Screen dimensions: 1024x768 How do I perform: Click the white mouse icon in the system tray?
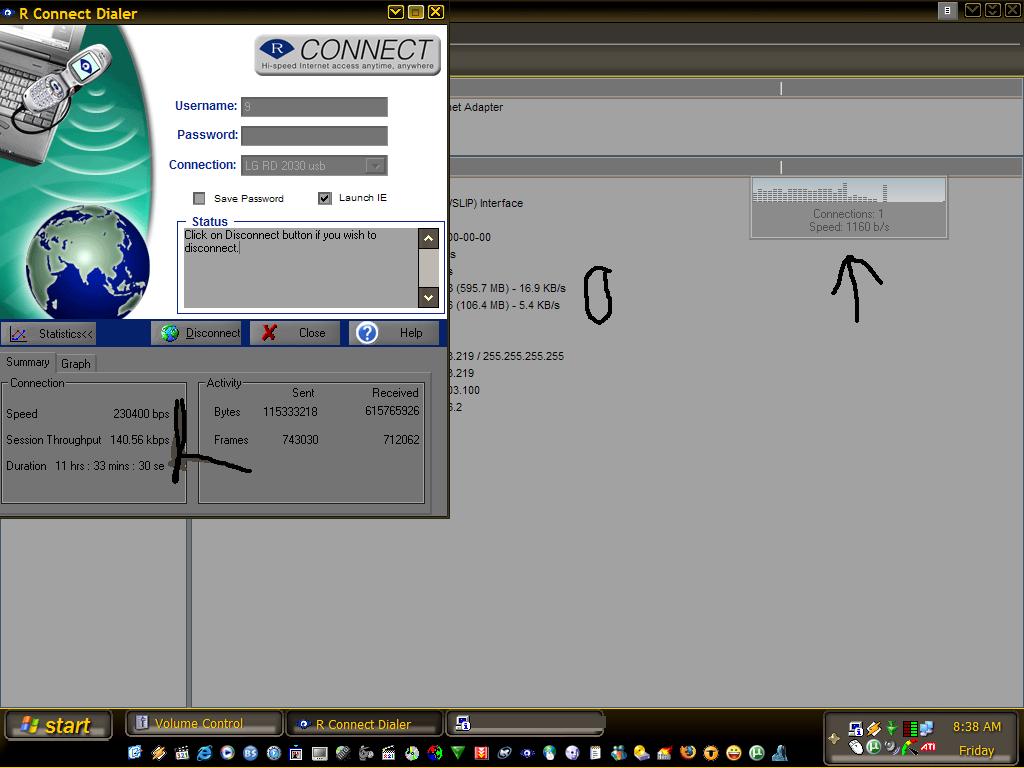(856, 746)
